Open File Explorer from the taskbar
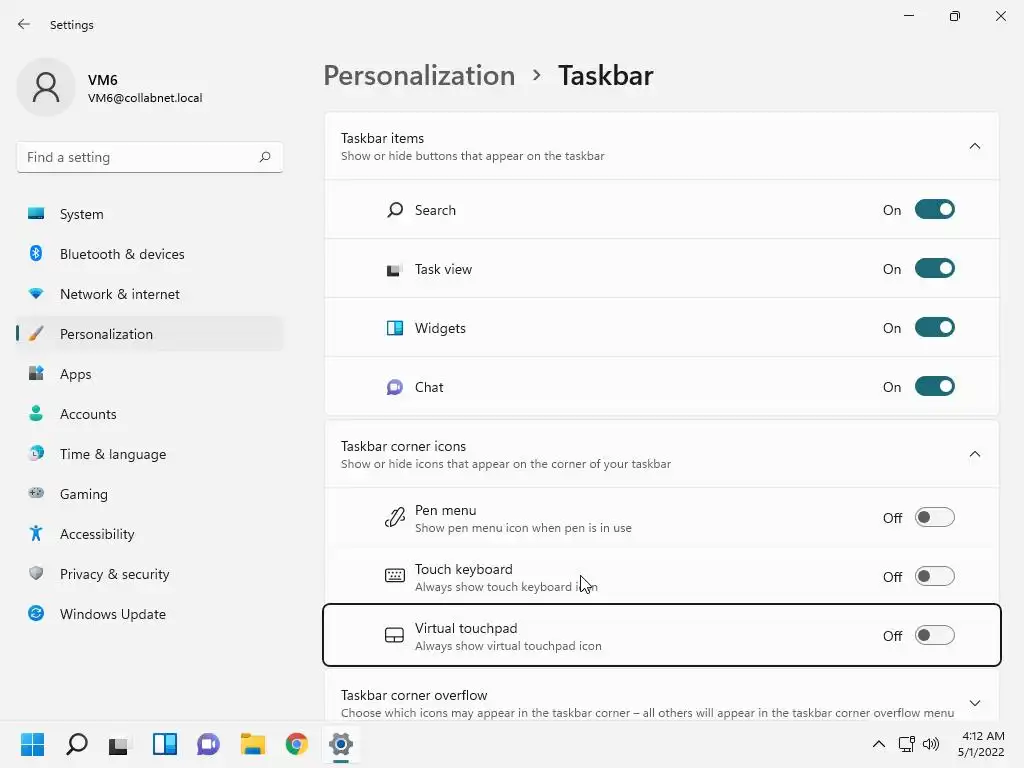Viewport: 1024px width, 768px height. [252, 744]
